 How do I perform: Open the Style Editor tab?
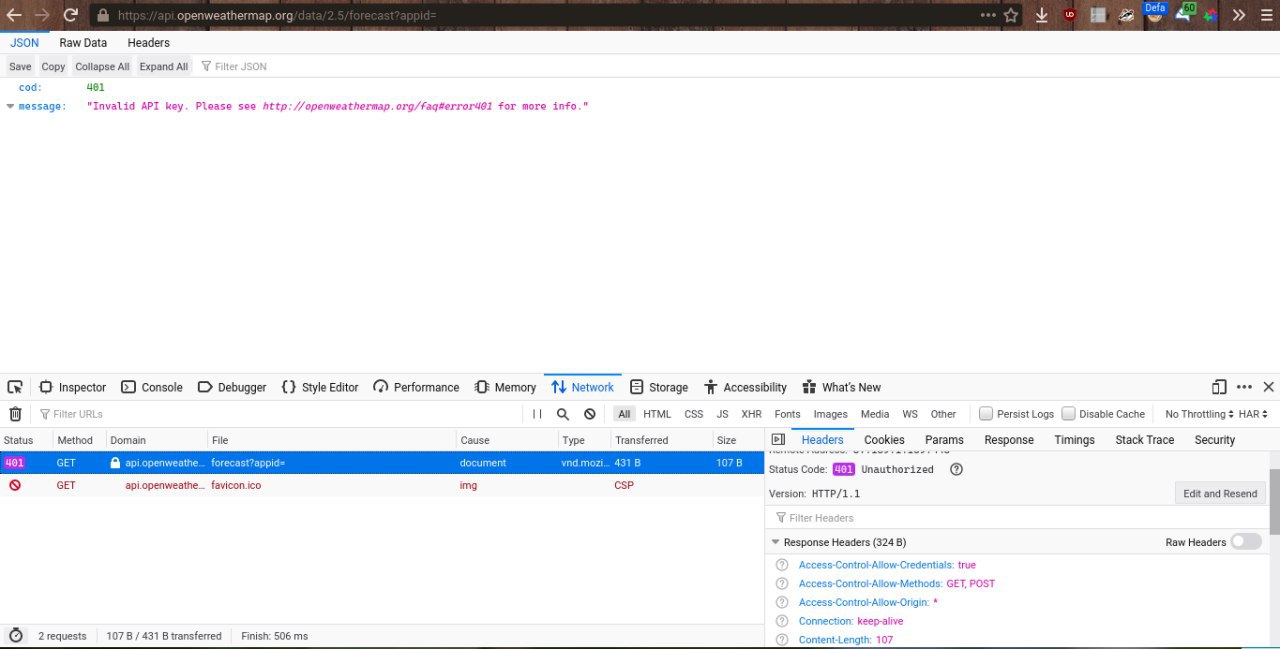[x=319, y=387]
